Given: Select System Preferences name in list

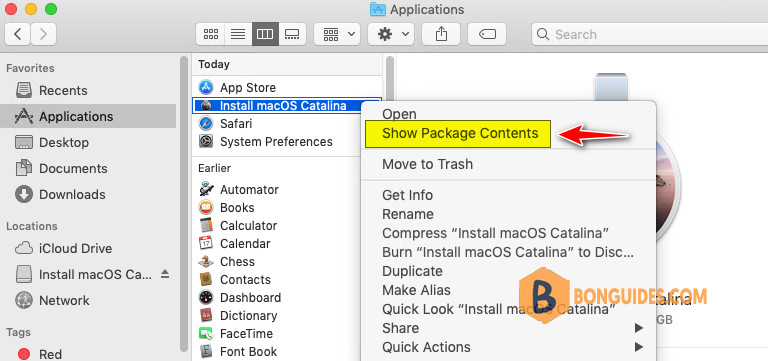Looking at the screenshot, I should (x=276, y=142).
